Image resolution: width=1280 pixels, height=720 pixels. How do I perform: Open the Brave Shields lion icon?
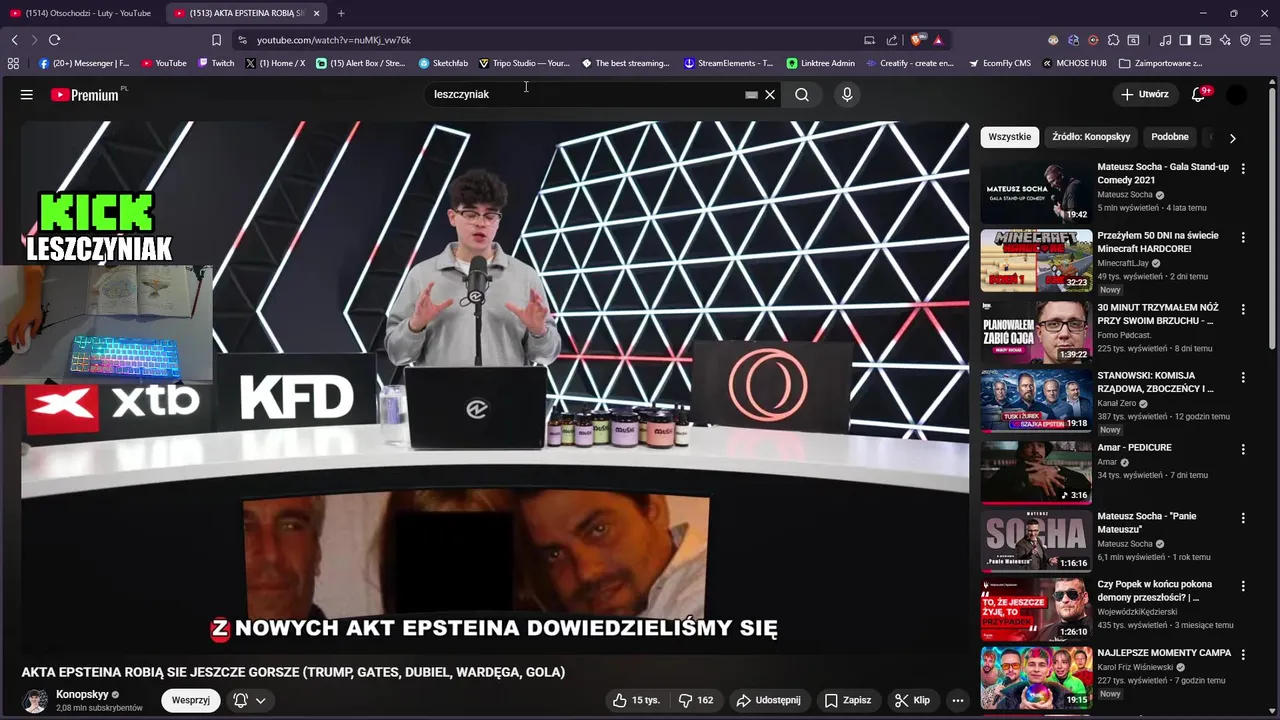[916, 40]
